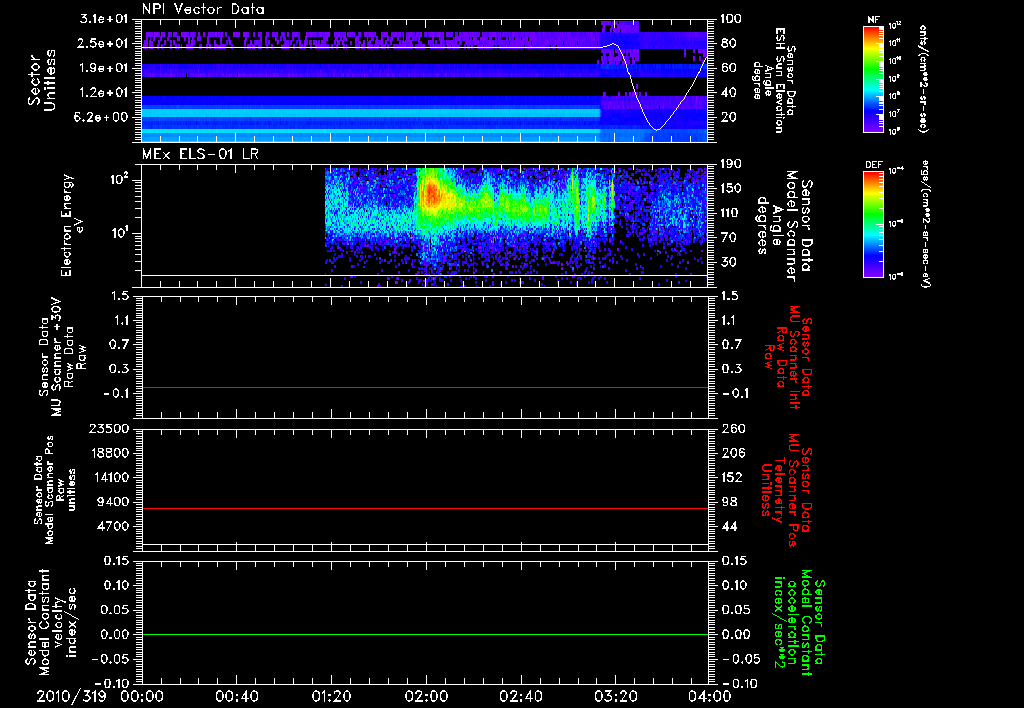Click the '18800' scanner position tick label
The width and height of the screenshot is (1024, 708).
pos(108,453)
